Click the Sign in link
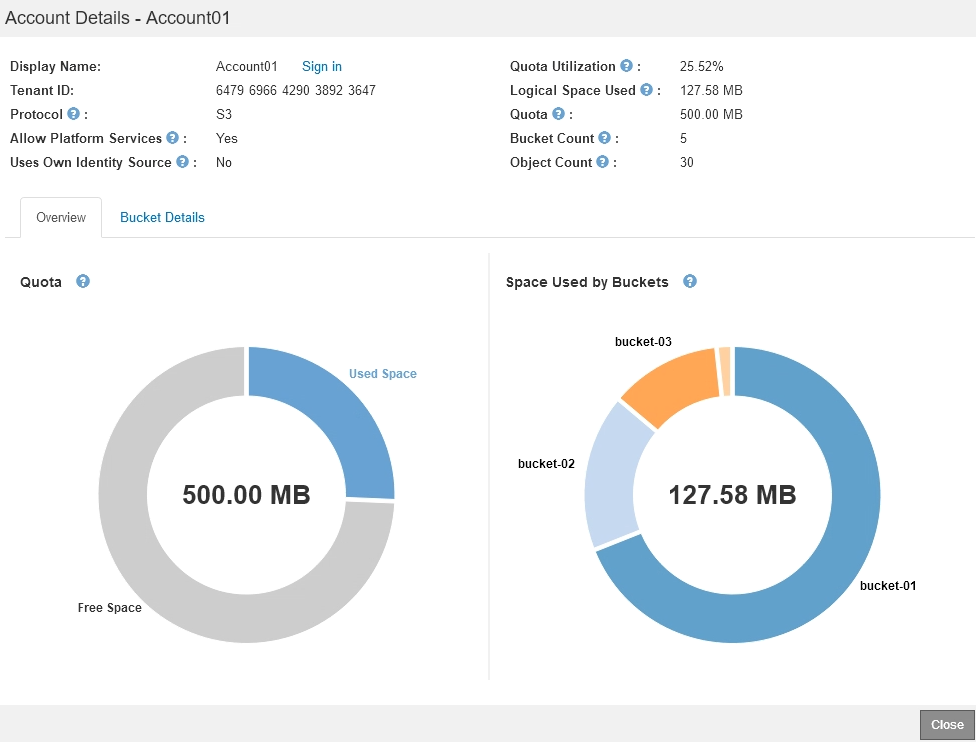976x742 pixels. pyautogui.click(x=322, y=66)
